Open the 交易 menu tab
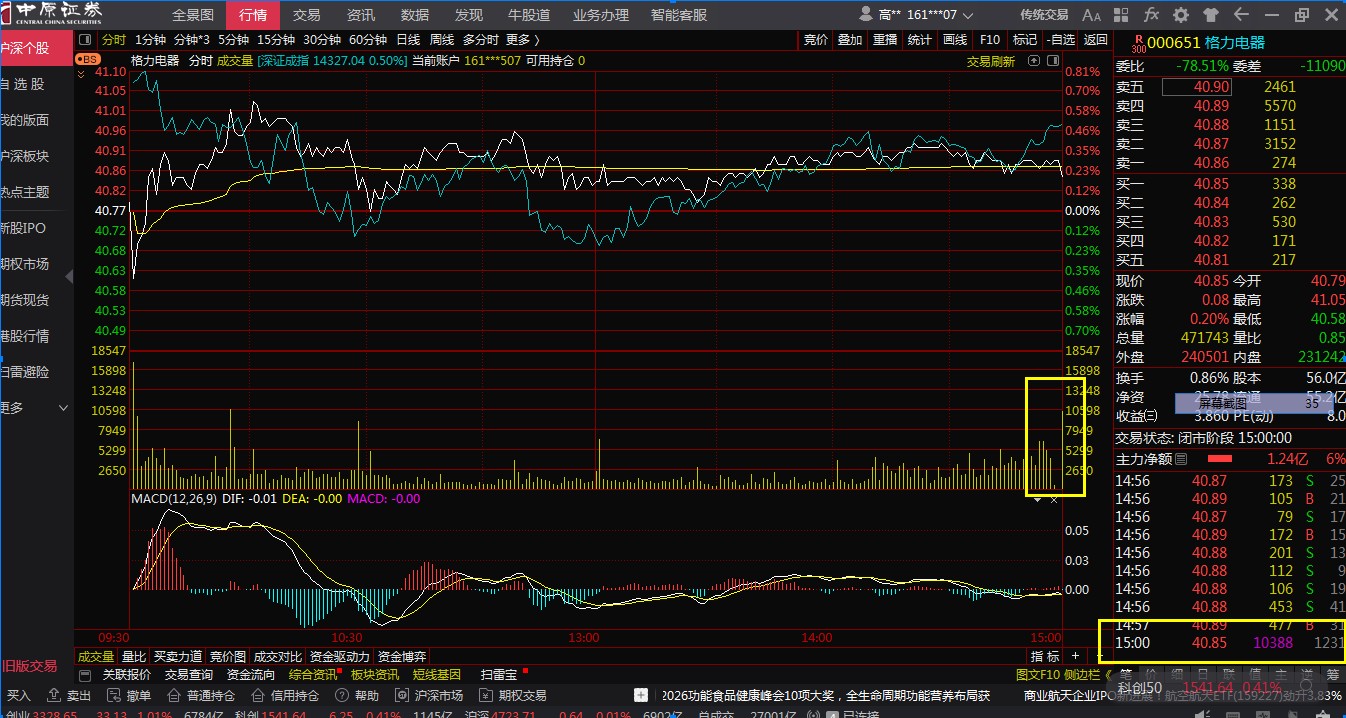This screenshot has width=1346, height=718. point(307,15)
